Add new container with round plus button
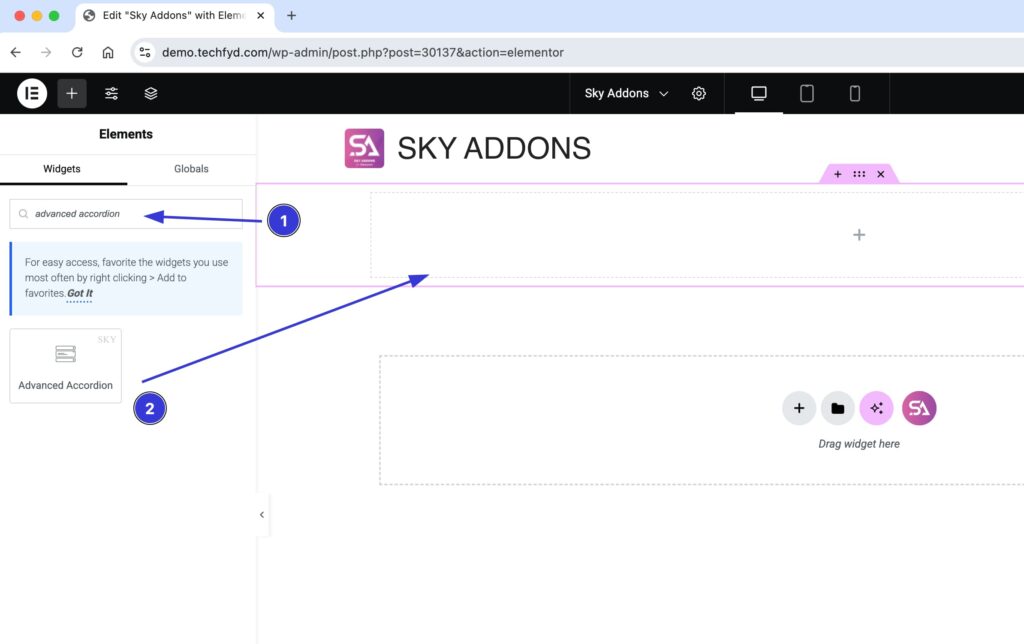The width and height of the screenshot is (1024, 644). 799,408
